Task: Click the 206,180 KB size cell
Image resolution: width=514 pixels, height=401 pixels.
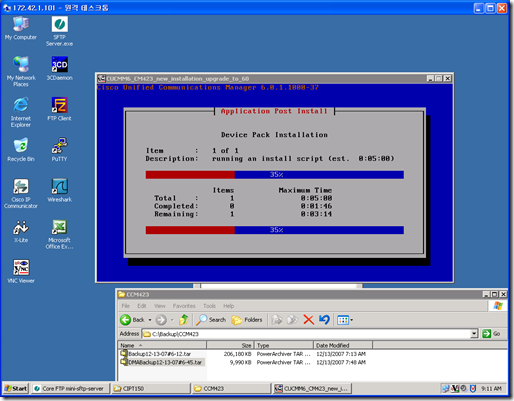Action: click(237, 354)
